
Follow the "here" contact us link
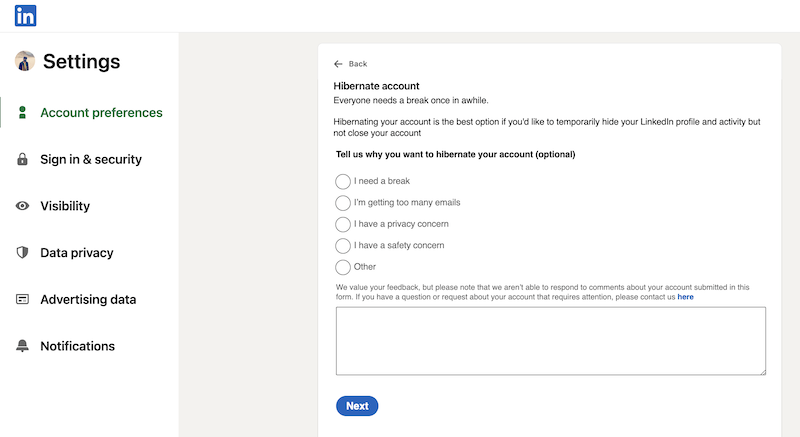685,297
